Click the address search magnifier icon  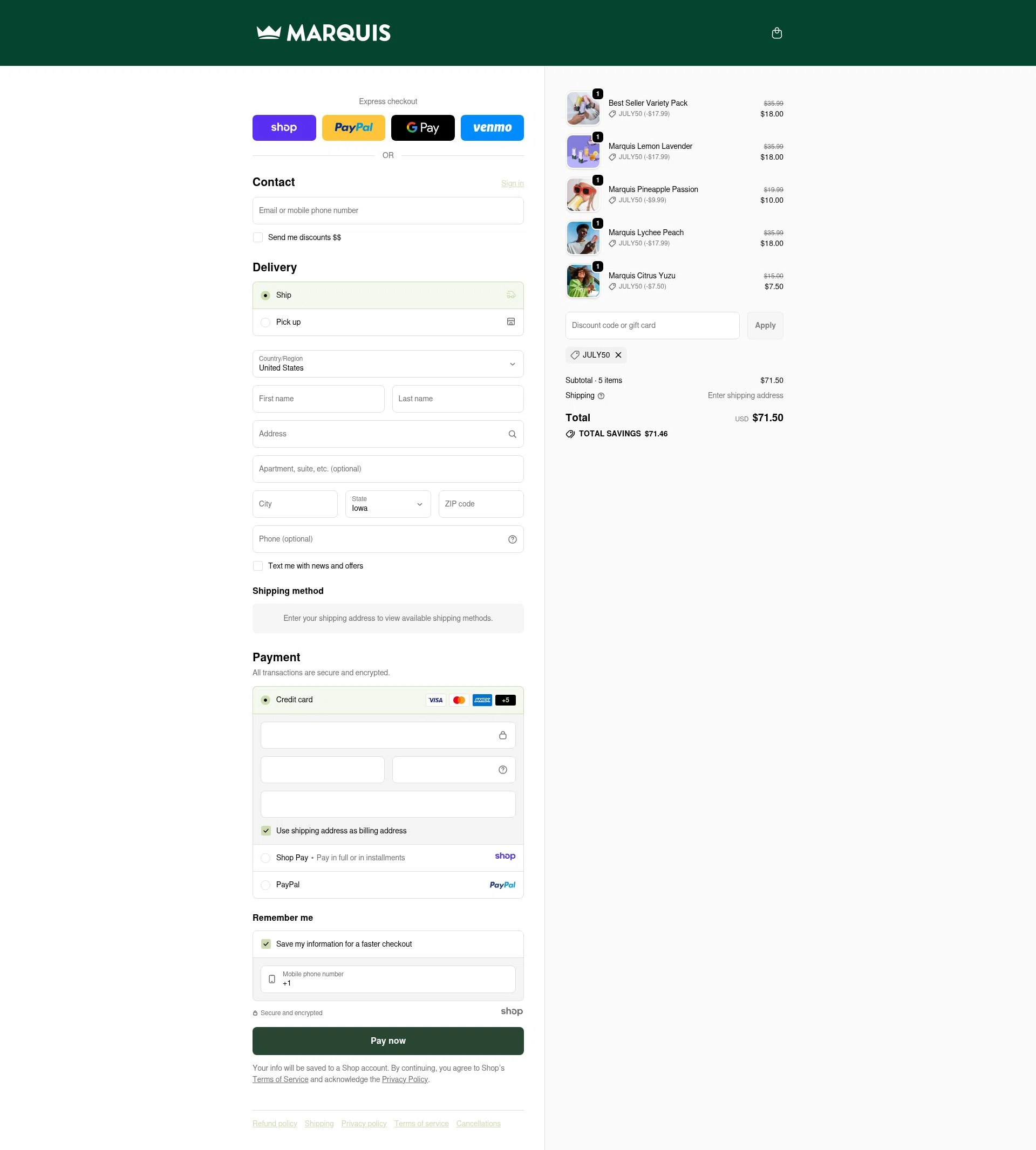coord(512,434)
